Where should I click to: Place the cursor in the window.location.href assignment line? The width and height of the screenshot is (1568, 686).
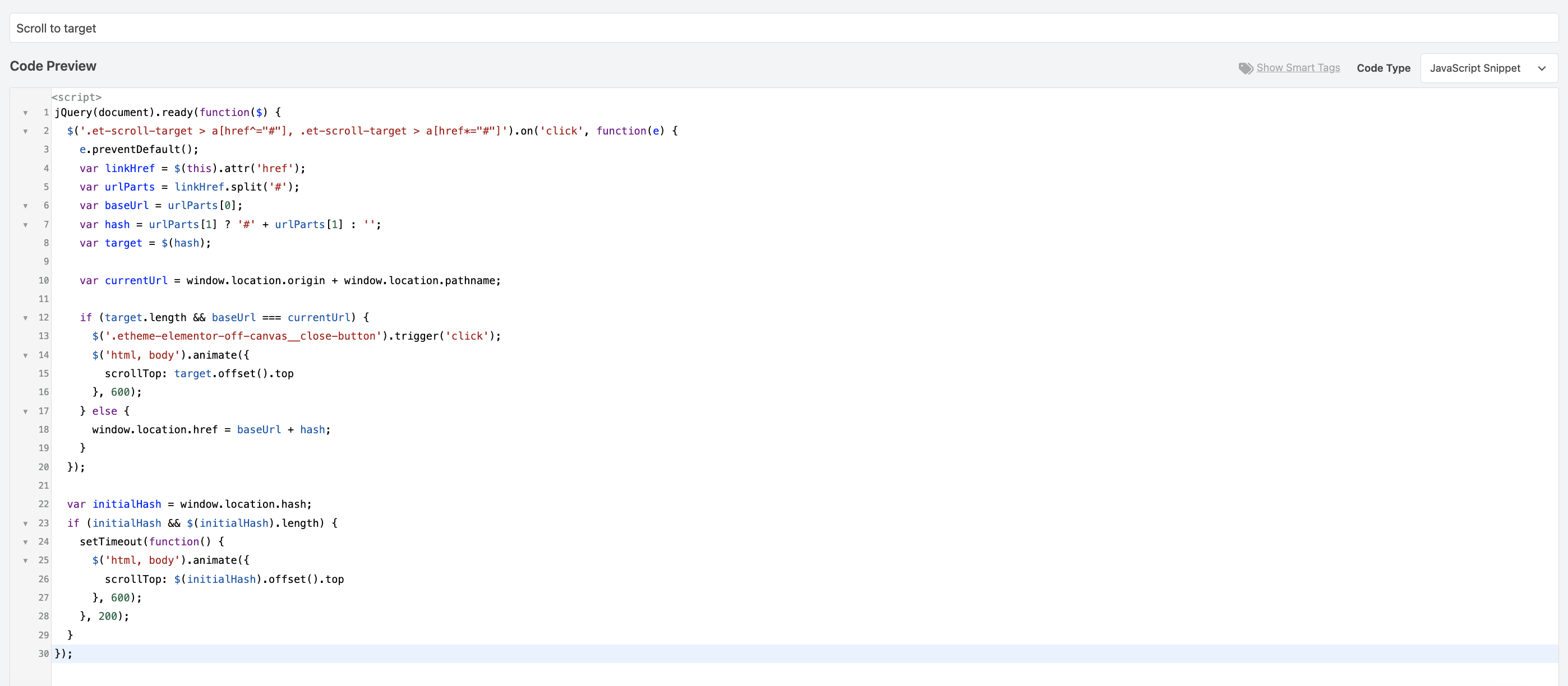pos(211,429)
